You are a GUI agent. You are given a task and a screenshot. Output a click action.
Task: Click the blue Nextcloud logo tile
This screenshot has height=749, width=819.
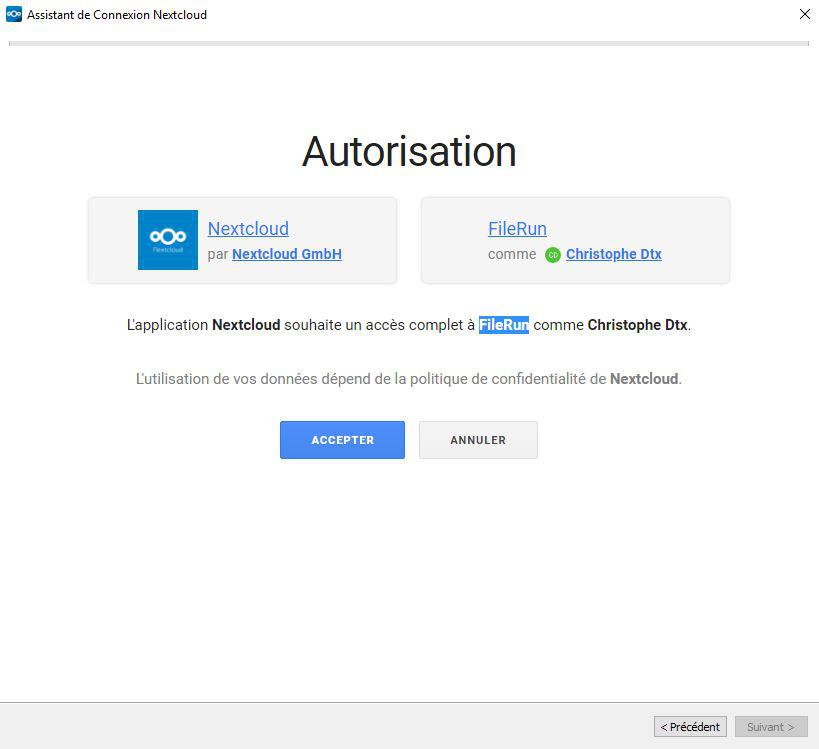pos(168,240)
